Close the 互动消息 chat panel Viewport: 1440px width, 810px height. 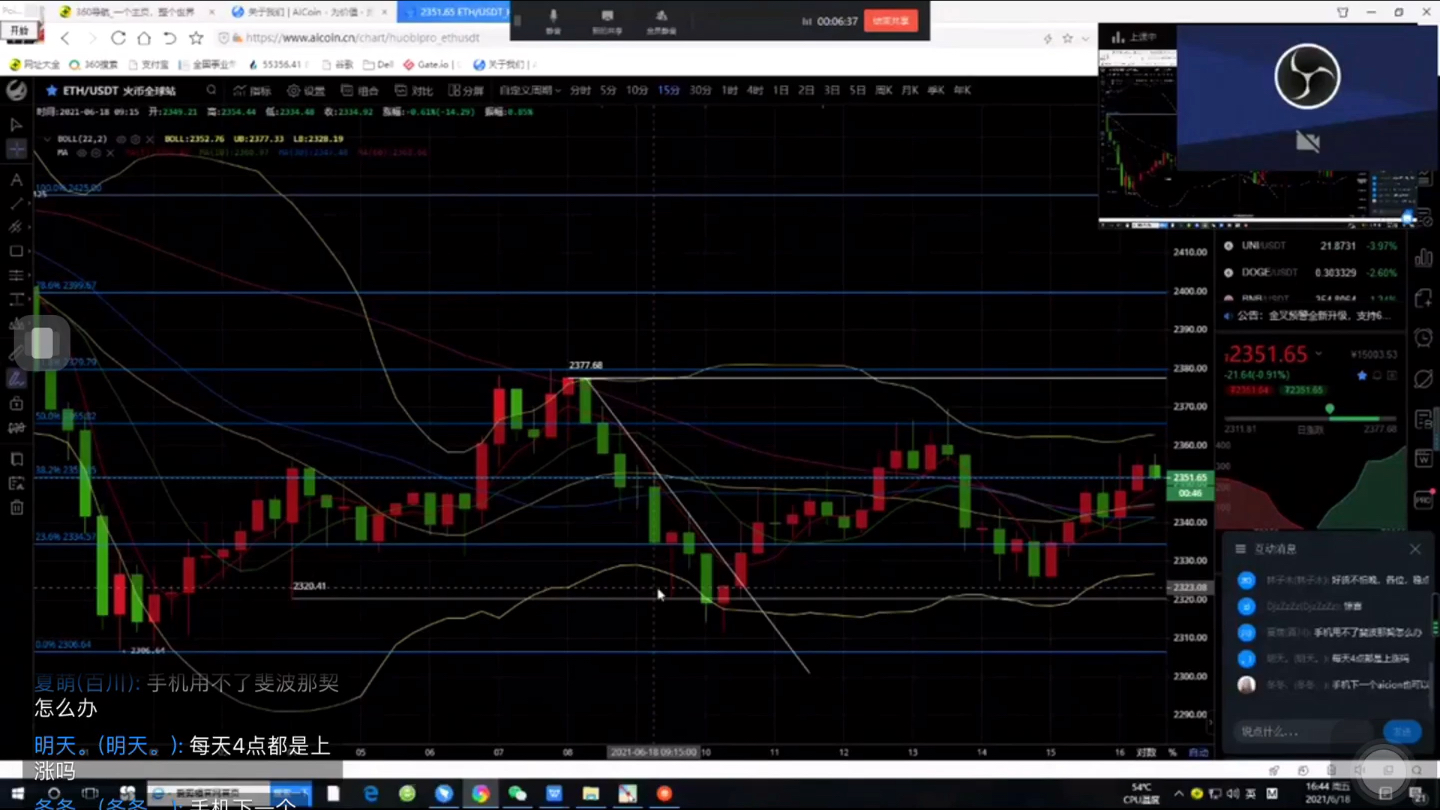pyautogui.click(x=1415, y=549)
